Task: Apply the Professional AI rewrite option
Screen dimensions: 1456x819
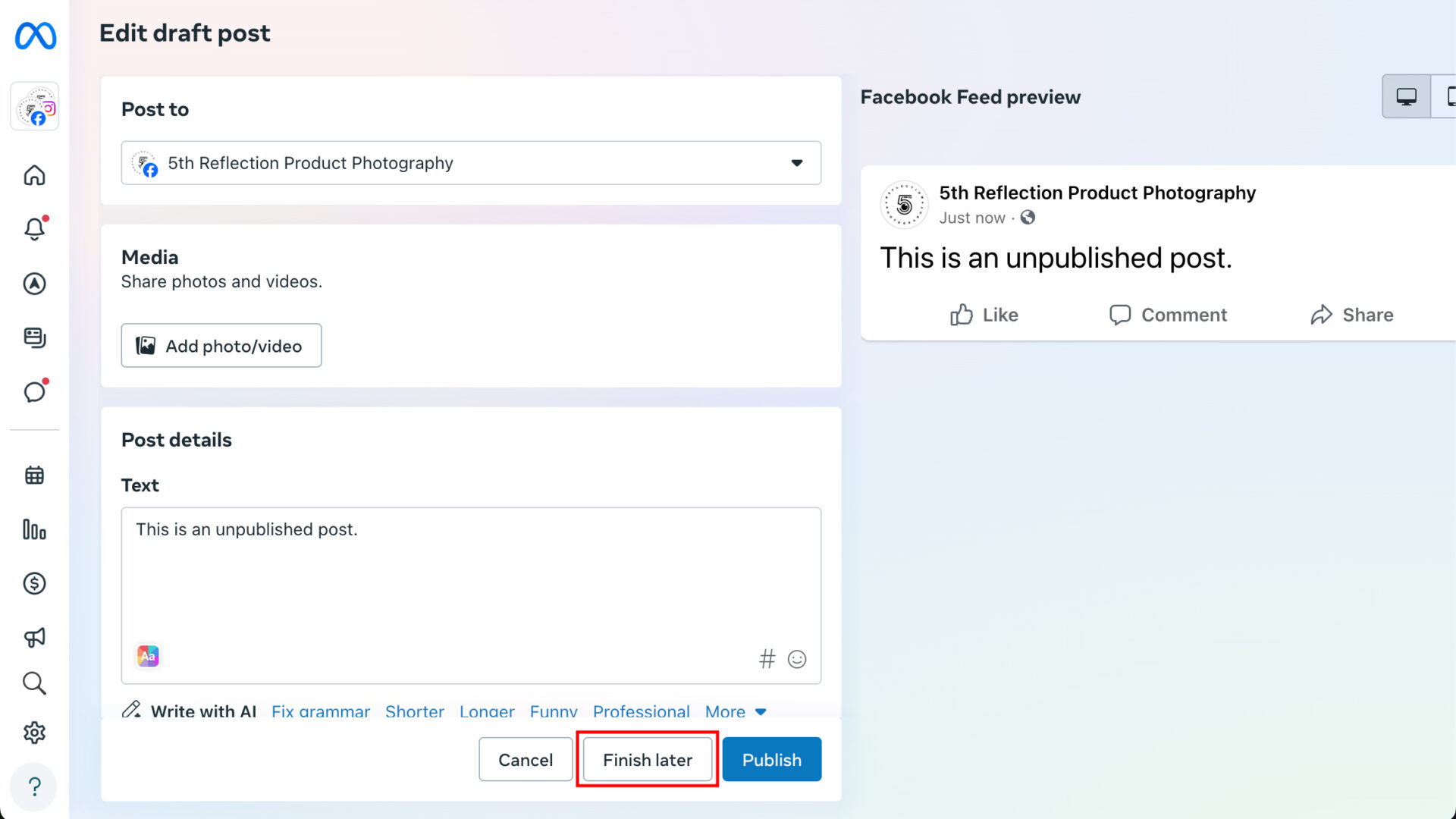Action: click(x=641, y=711)
